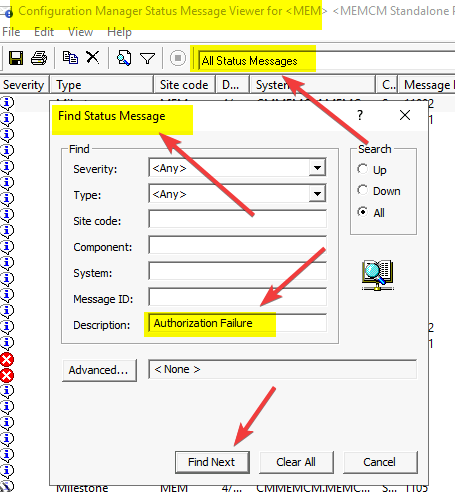Click the Copy toolbar icon
Viewport: 455px width, 492px height.
click(70, 58)
